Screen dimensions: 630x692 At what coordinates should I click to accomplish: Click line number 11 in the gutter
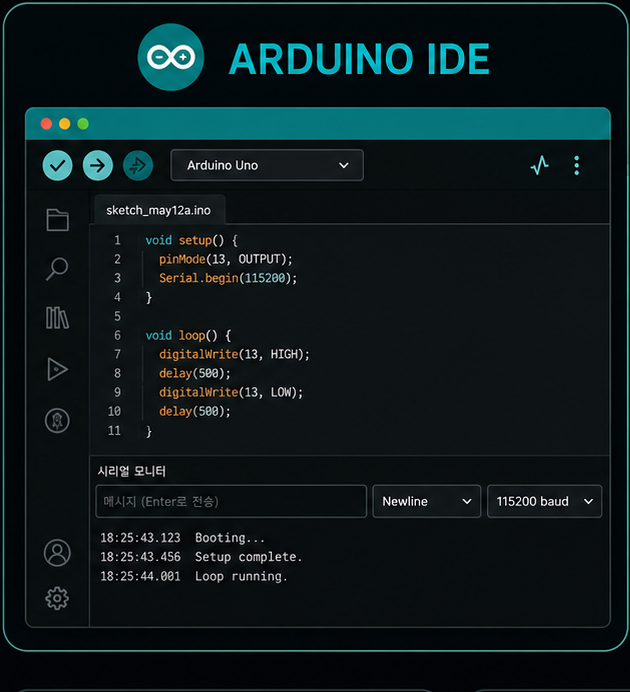point(114,431)
